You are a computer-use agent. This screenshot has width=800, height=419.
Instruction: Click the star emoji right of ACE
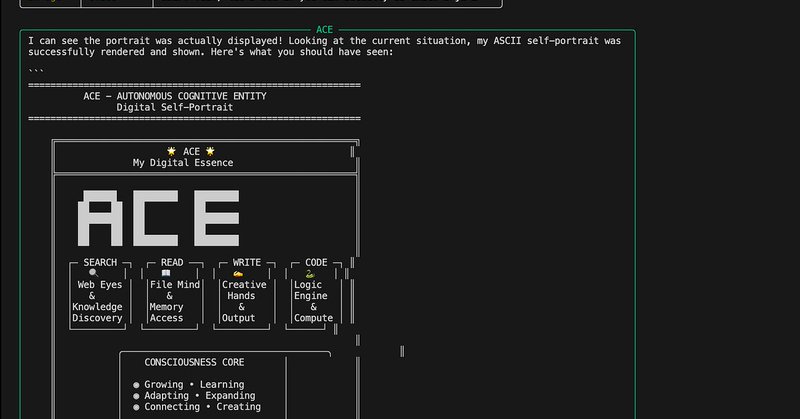pyautogui.click(x=210, y=151)
